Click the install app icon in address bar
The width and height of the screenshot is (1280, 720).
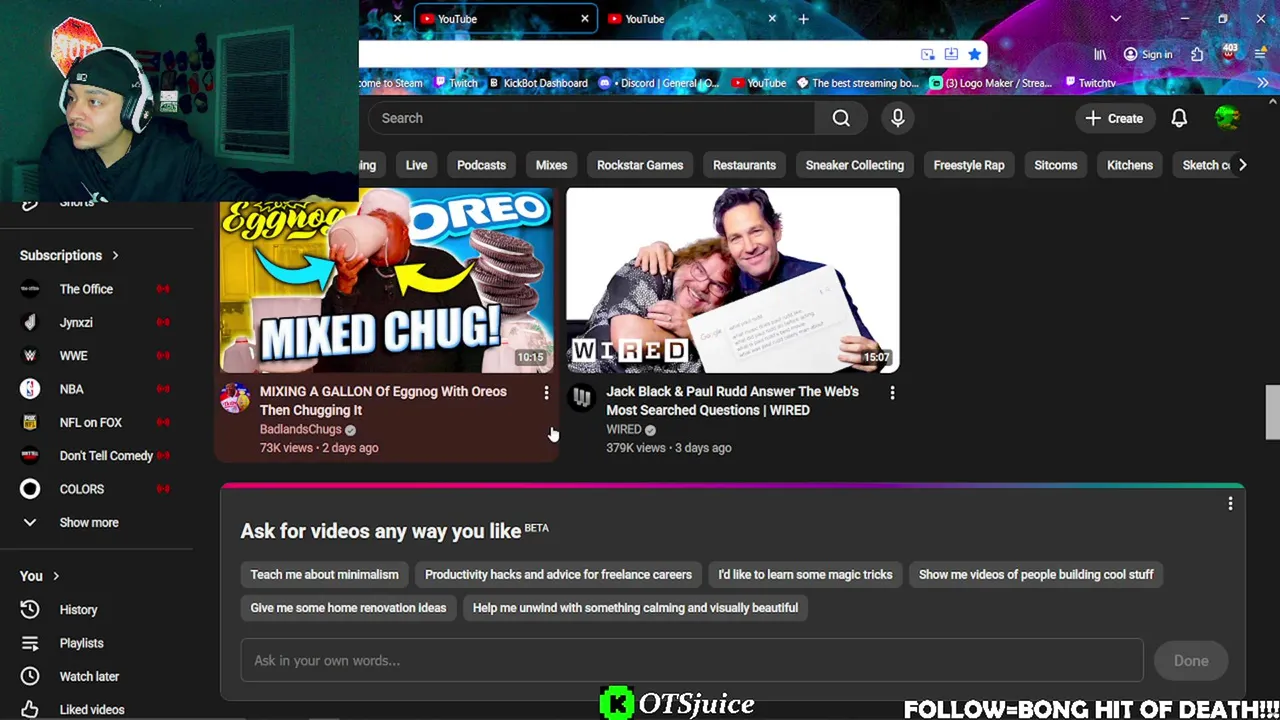pyautogui.click(x=951, y=54)
